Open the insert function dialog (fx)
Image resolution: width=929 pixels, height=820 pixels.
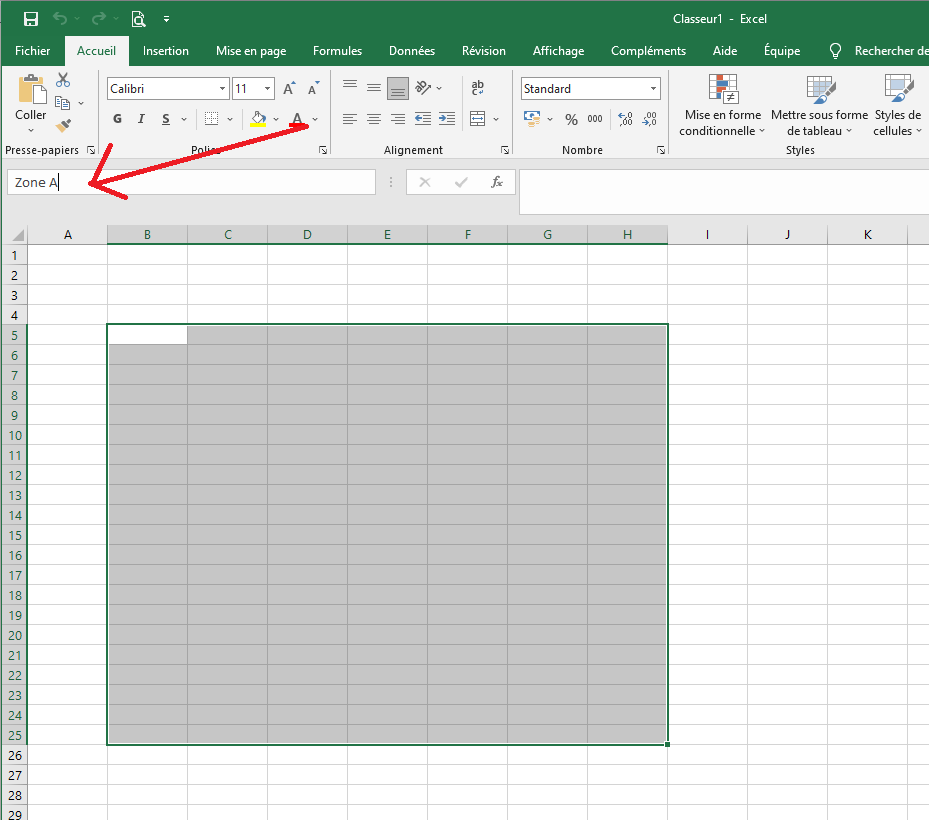[497, 182]
